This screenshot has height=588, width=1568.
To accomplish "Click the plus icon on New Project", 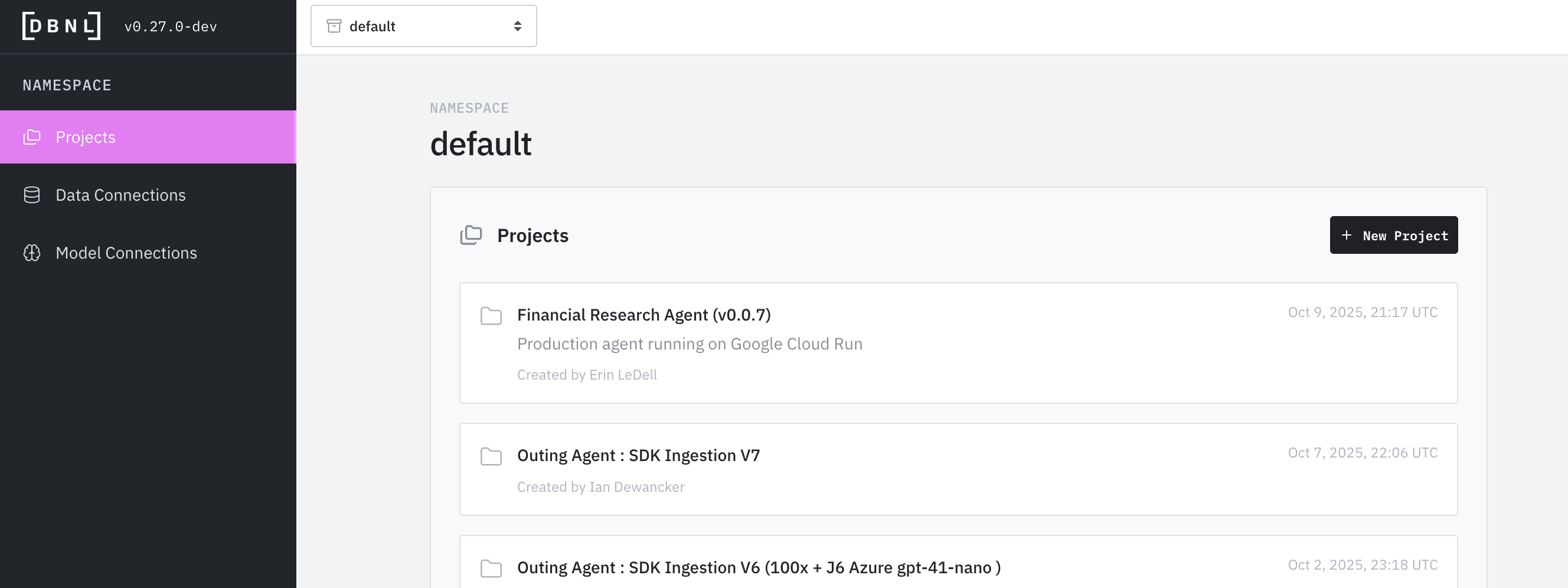I will tap(1347, 235).
